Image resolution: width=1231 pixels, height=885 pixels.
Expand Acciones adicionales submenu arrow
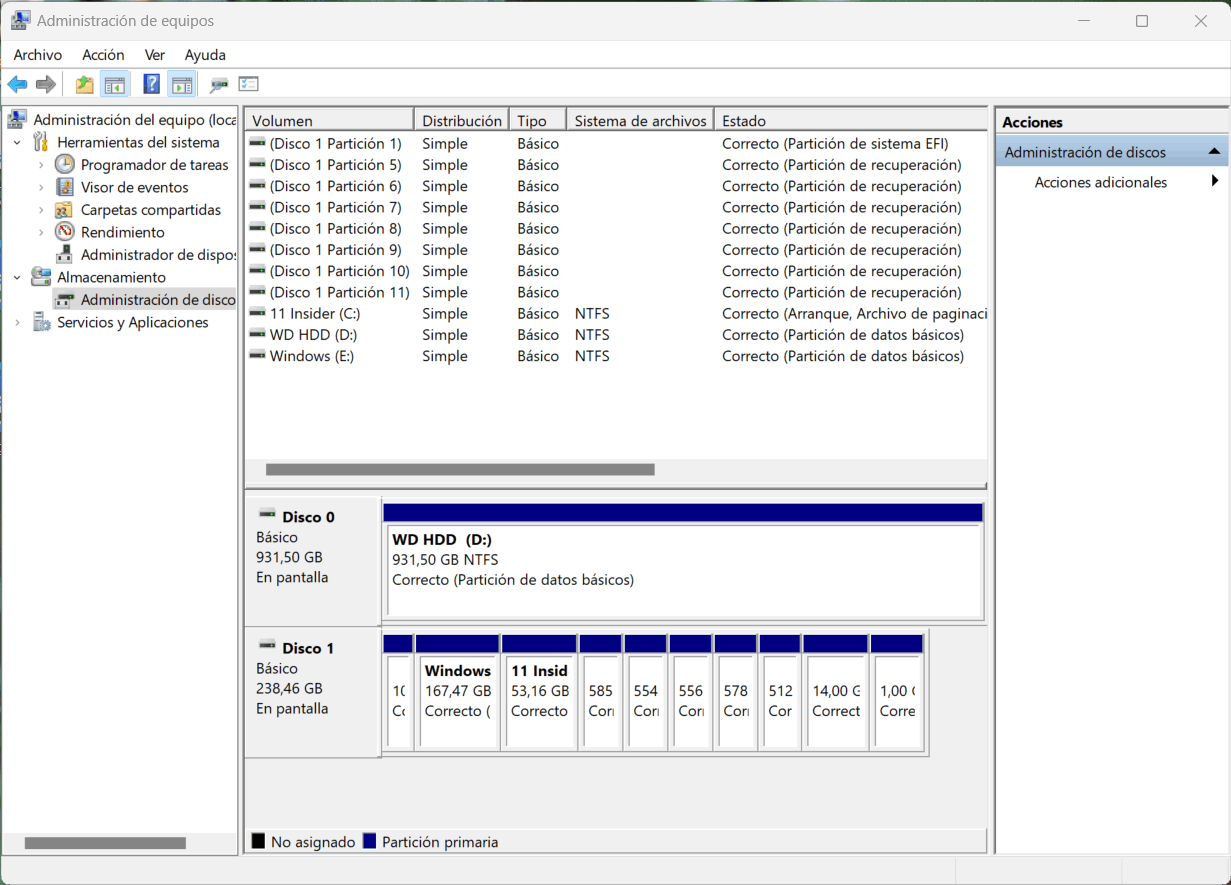(x=1214, y=182)
